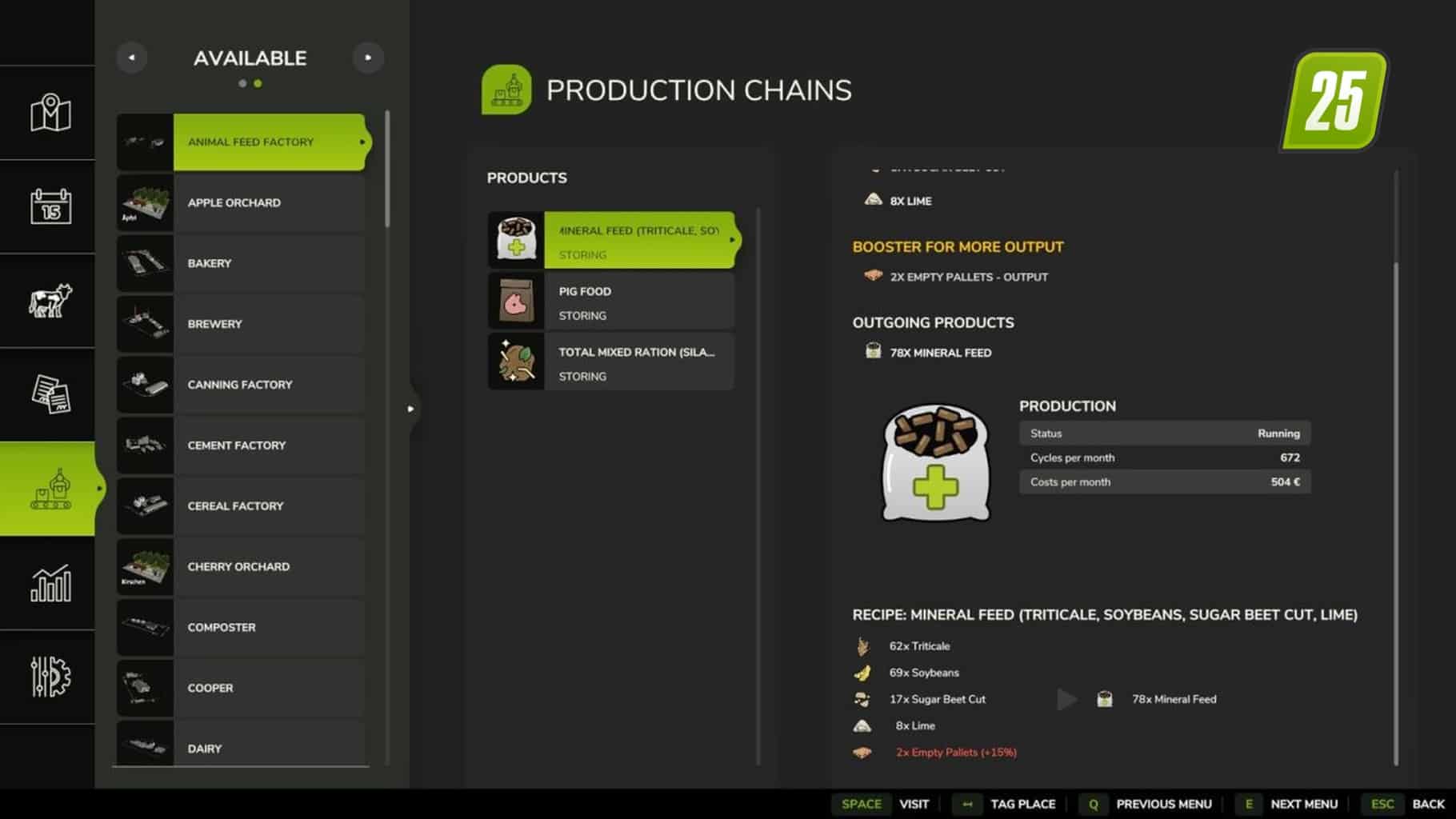Select the Brewery production entry
Image resolution: width=1456 pixels, height=819 pixels.
(x=241, y=325)
